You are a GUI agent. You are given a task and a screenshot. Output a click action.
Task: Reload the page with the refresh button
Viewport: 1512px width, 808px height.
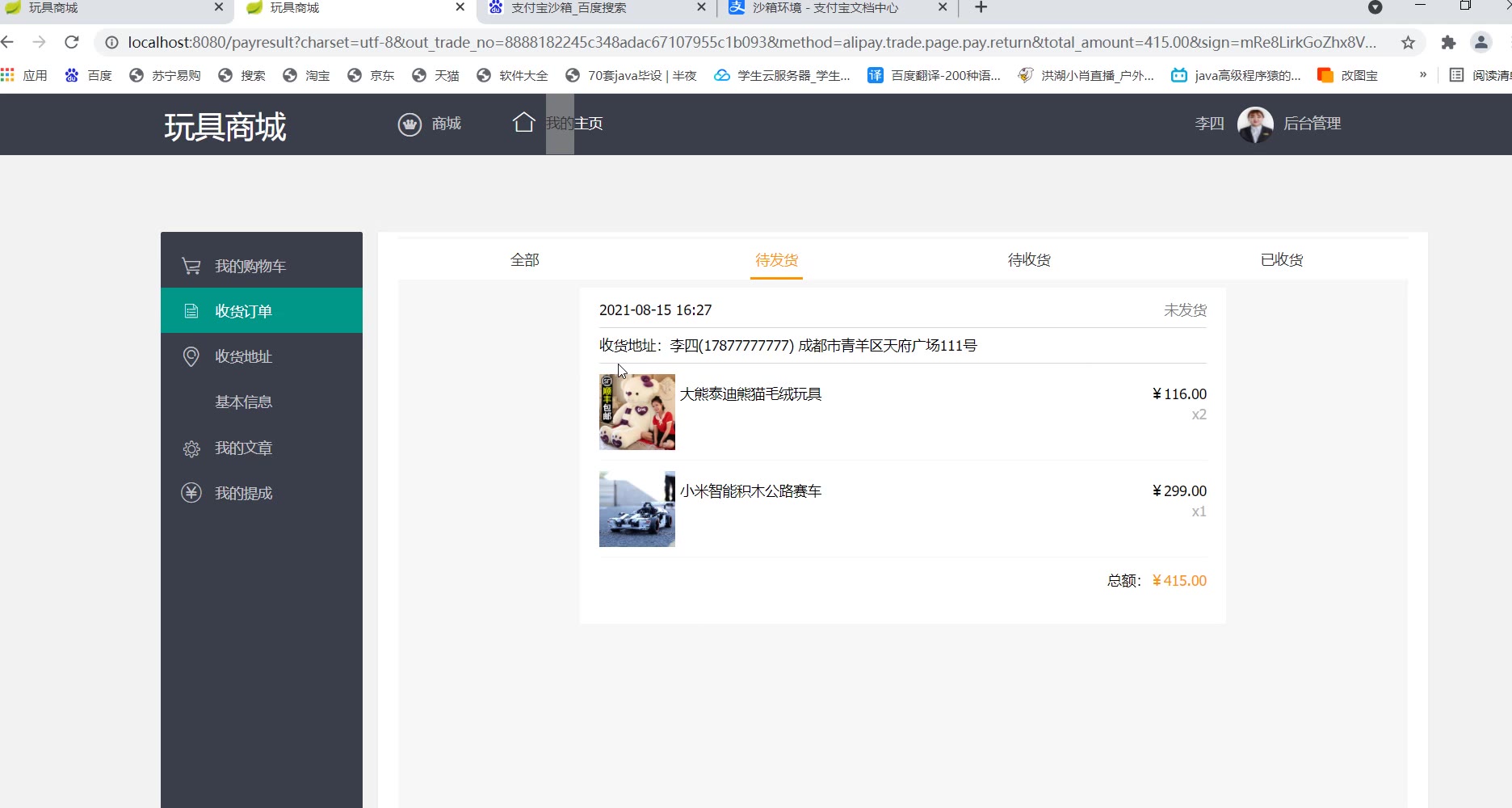coord(72,42)
